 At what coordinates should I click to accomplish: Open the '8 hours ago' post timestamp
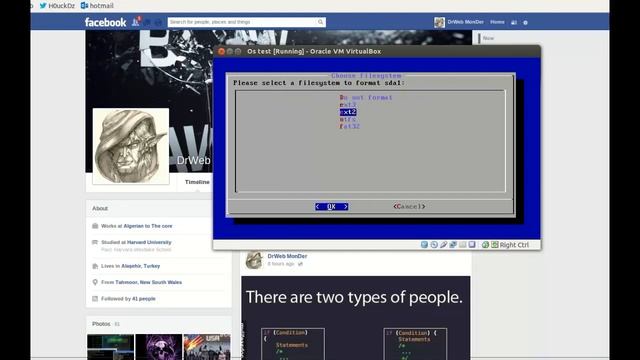tap(281, 264)
